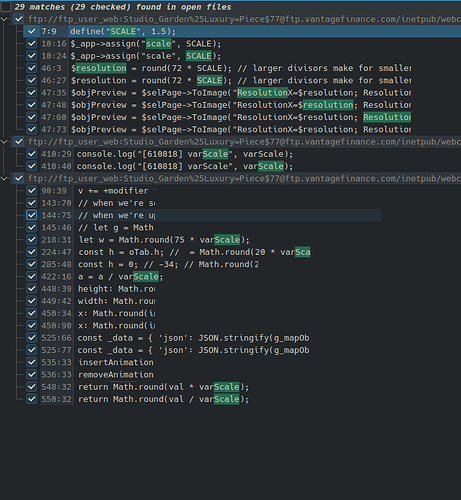Collapse the third ftp file results group
The height and width of the screenshot is (500, 461).
point(4,179)
